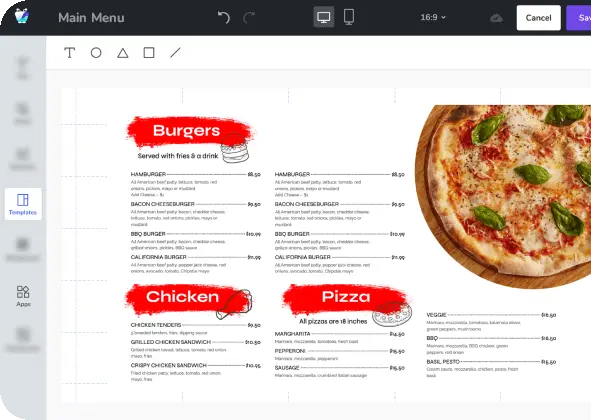Viewport: 591px width, 420px height.
Task: Select the Burgers red heading banner
Action: tap(189, 132)
